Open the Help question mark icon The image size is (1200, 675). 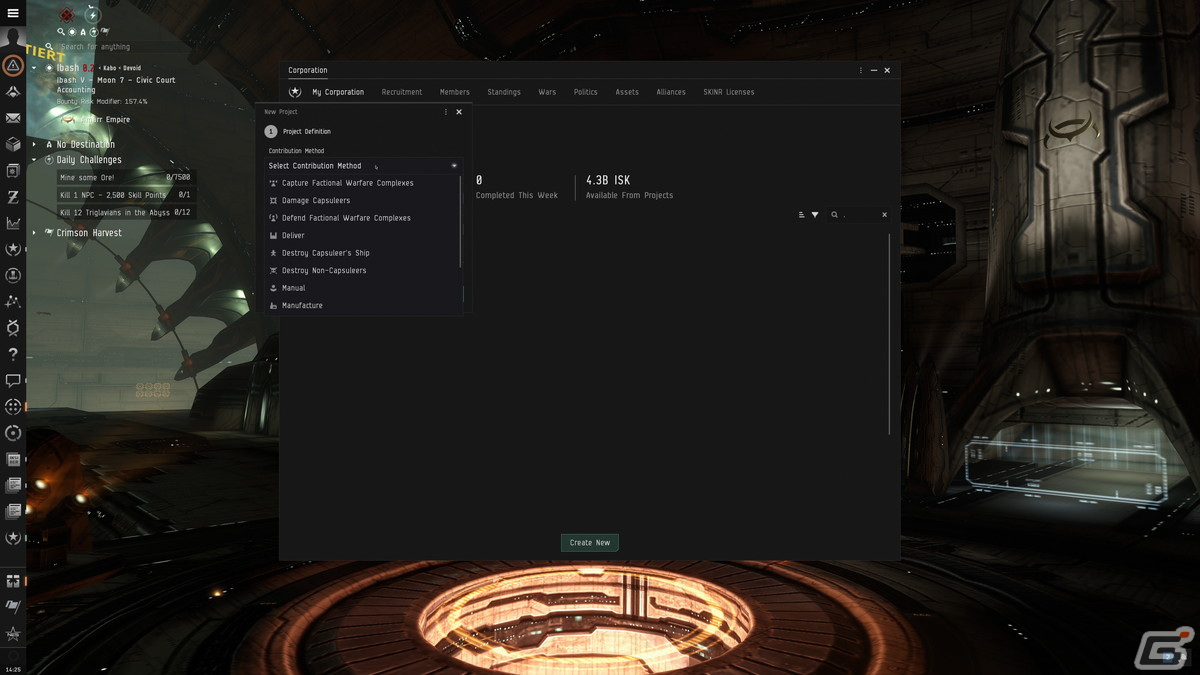coord(13,354)
